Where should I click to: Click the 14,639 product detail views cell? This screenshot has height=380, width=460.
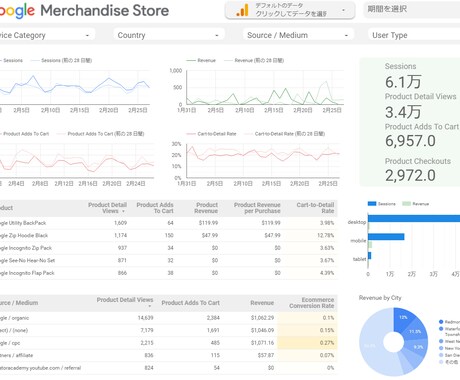pyautogui.click(x=145, y=318)
